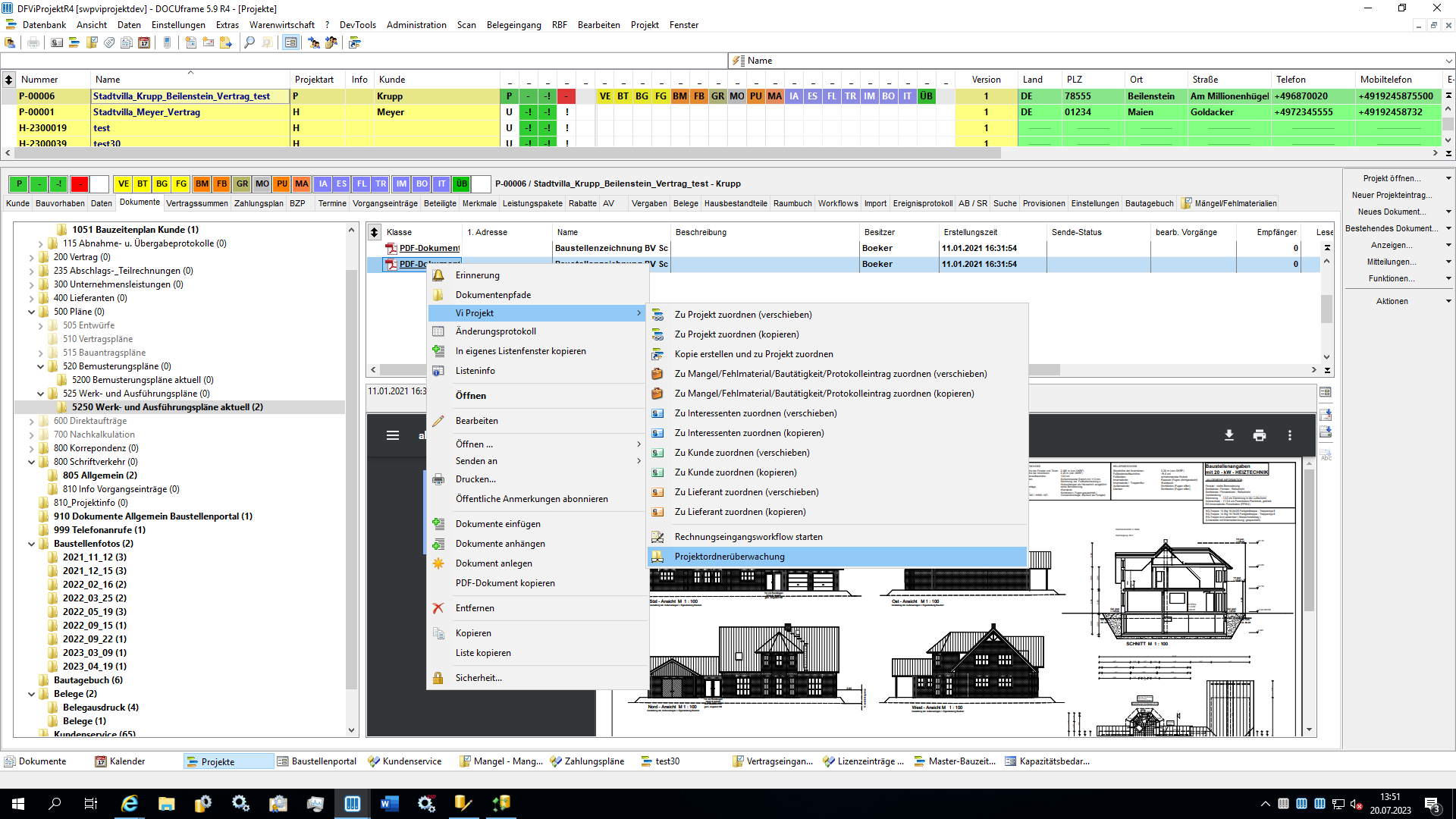Click the Gantt bars toolbar icon

(x=74, y=42)
